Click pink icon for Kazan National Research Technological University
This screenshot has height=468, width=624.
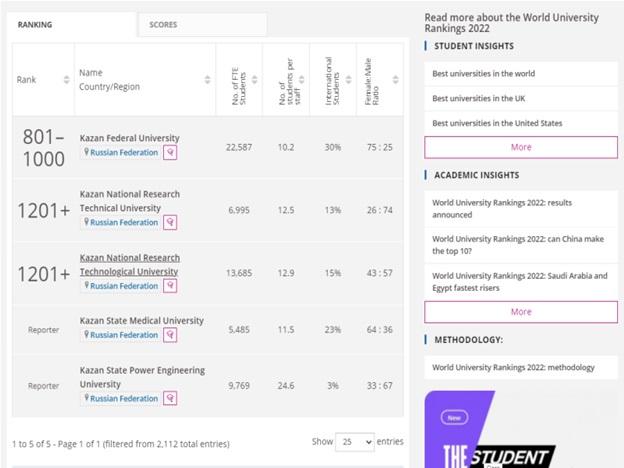pyautogui.click(x=170, y=286)
